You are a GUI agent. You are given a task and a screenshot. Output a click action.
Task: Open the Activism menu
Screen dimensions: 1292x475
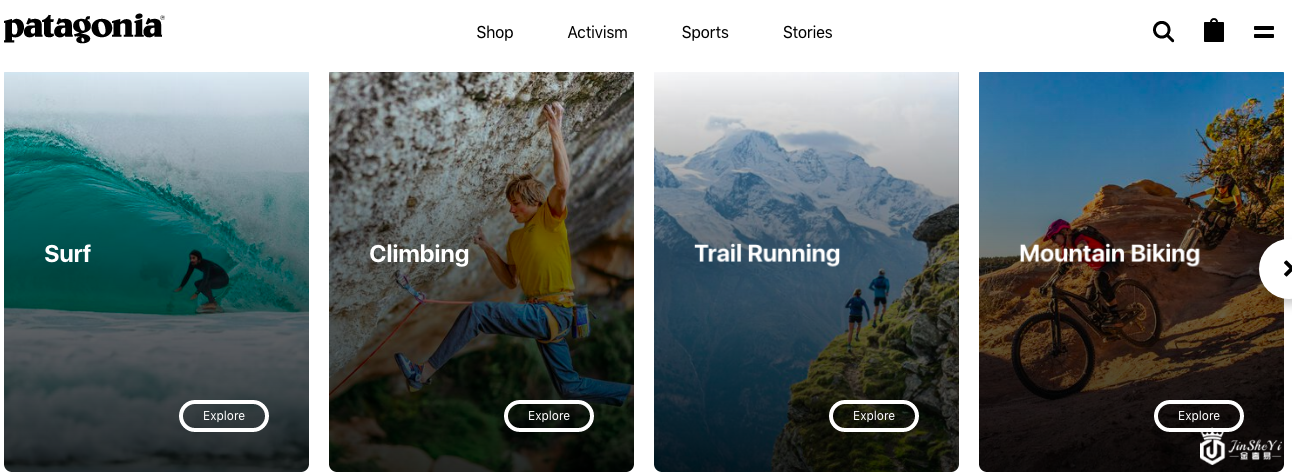tap(597, 32)
